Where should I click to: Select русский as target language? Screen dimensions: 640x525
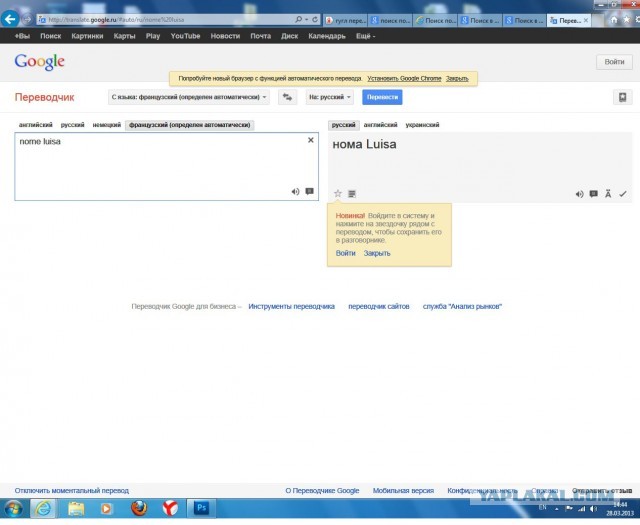344,125
